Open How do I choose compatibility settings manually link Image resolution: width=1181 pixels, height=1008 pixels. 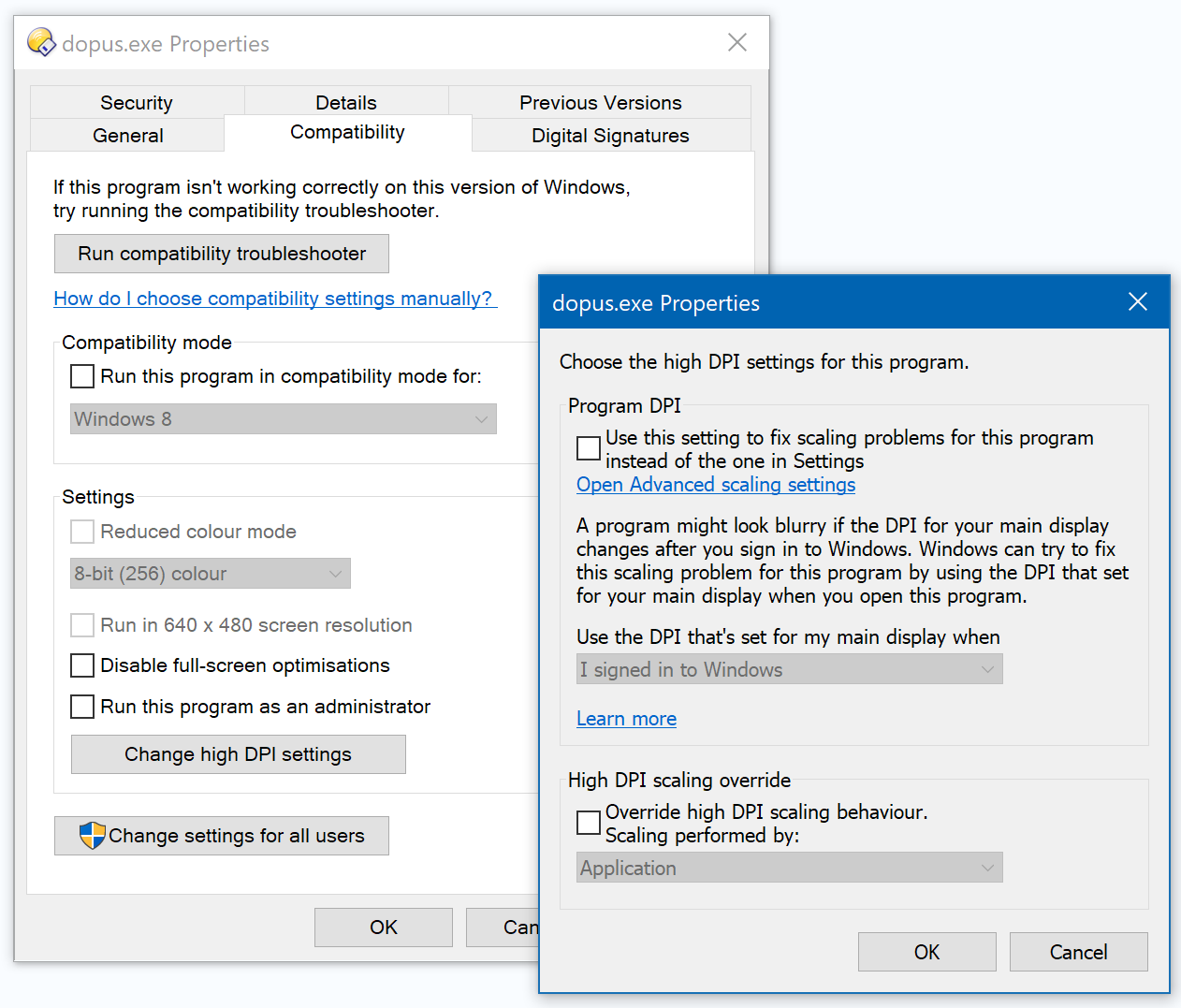[x=273, y=299]
